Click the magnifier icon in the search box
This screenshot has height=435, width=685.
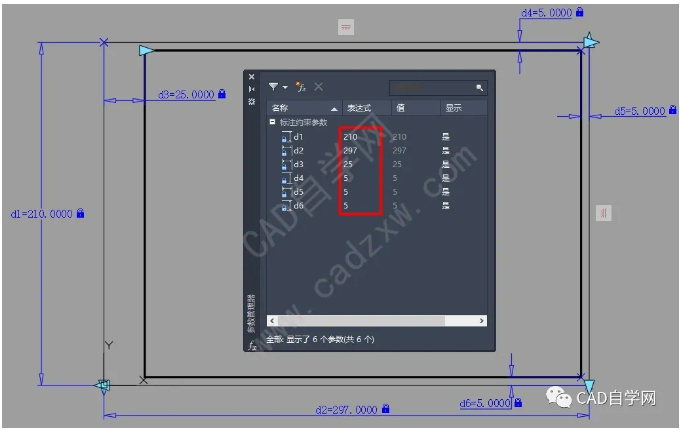point(479,88)
